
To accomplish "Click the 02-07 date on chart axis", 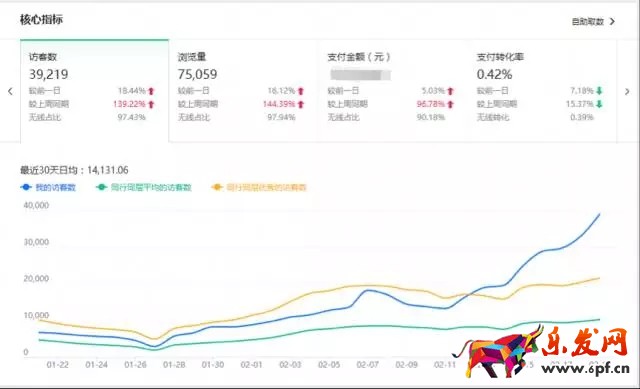I will point(368,365).
